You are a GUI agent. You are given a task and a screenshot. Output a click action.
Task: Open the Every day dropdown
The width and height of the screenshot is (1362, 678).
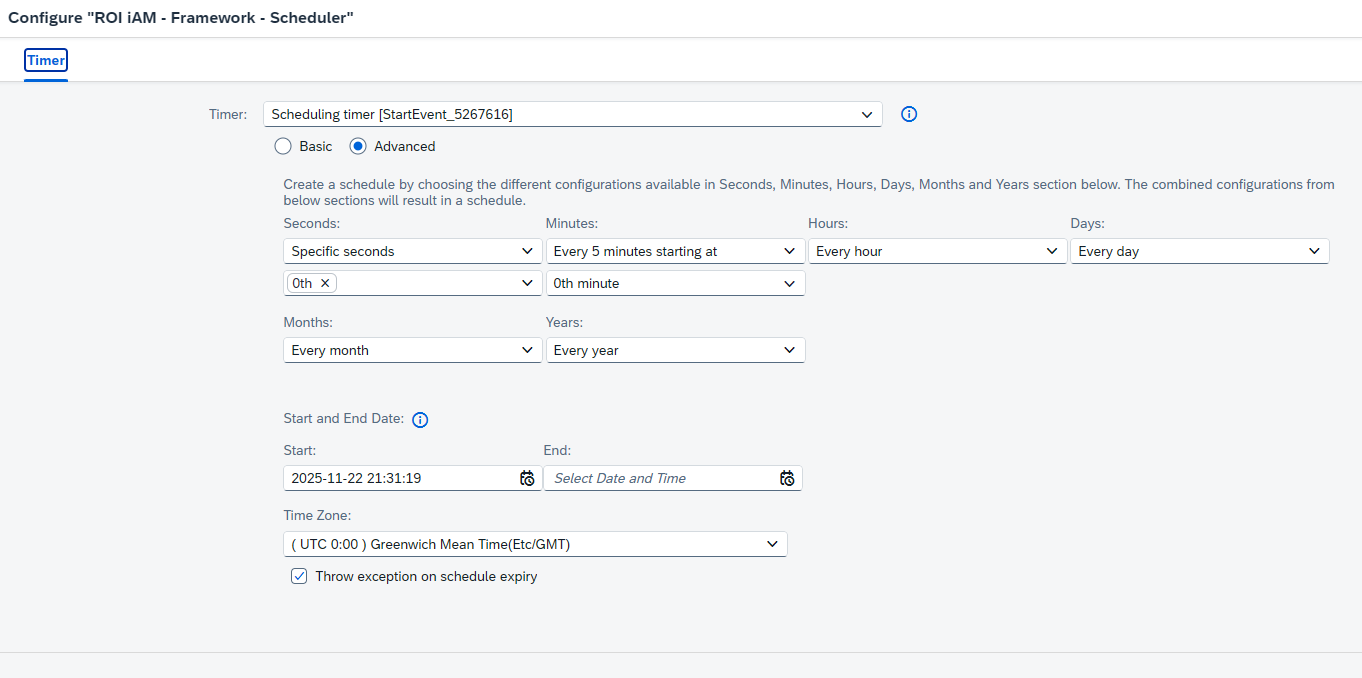(1315, 251)
